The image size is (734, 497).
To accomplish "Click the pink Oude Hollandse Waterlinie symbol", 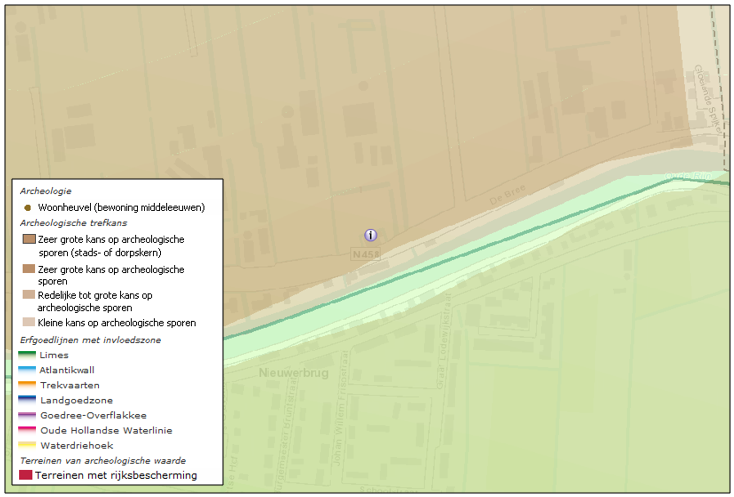I will point(27,430).
